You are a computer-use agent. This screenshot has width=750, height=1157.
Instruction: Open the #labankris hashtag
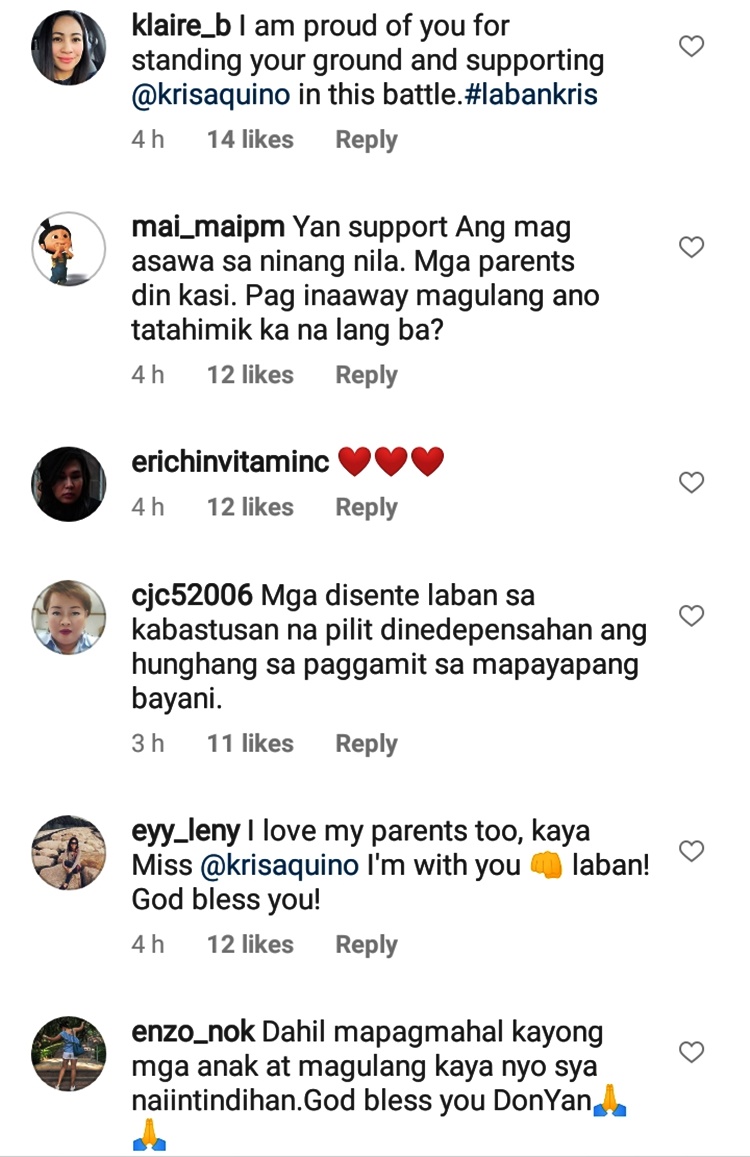point(531,94)
